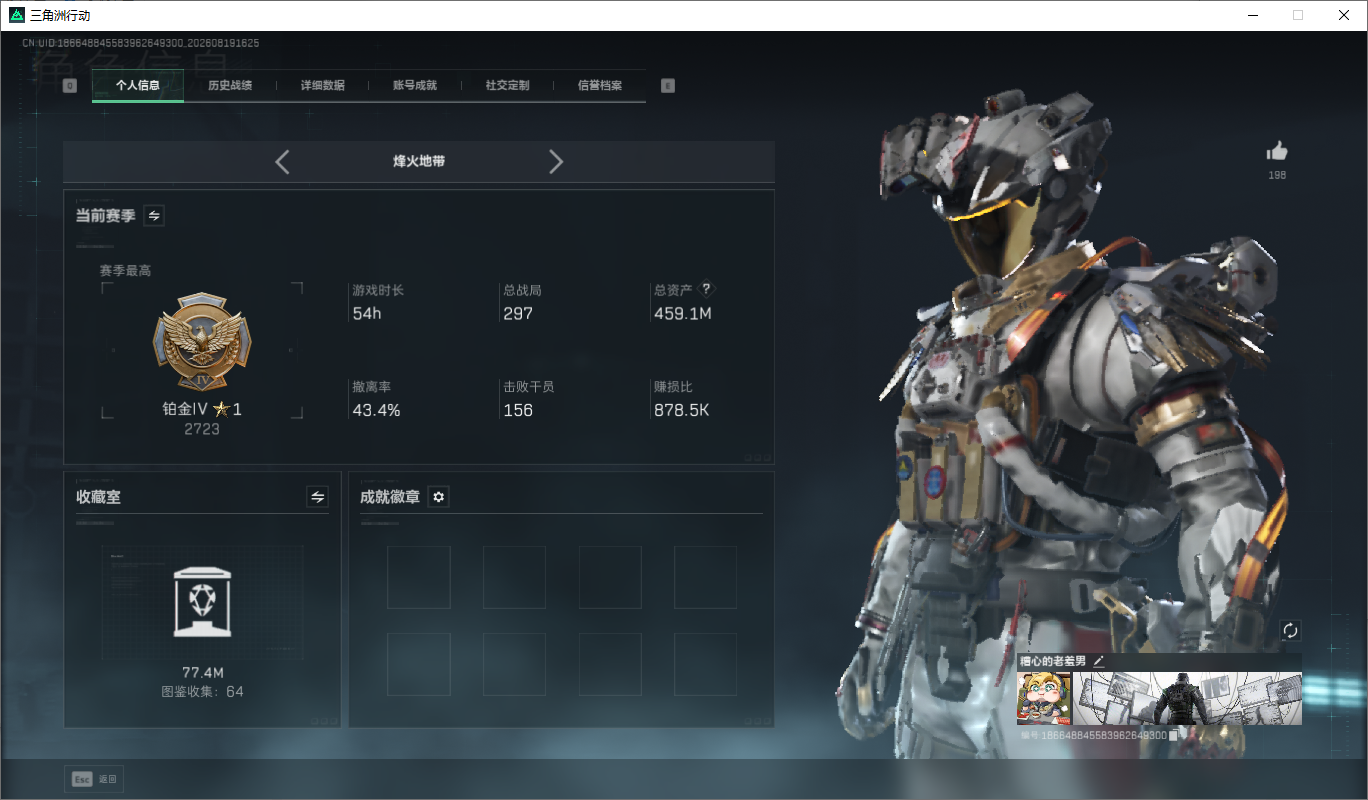Select the first empty achievement badge slot
1368x800 pixels.
418,577
